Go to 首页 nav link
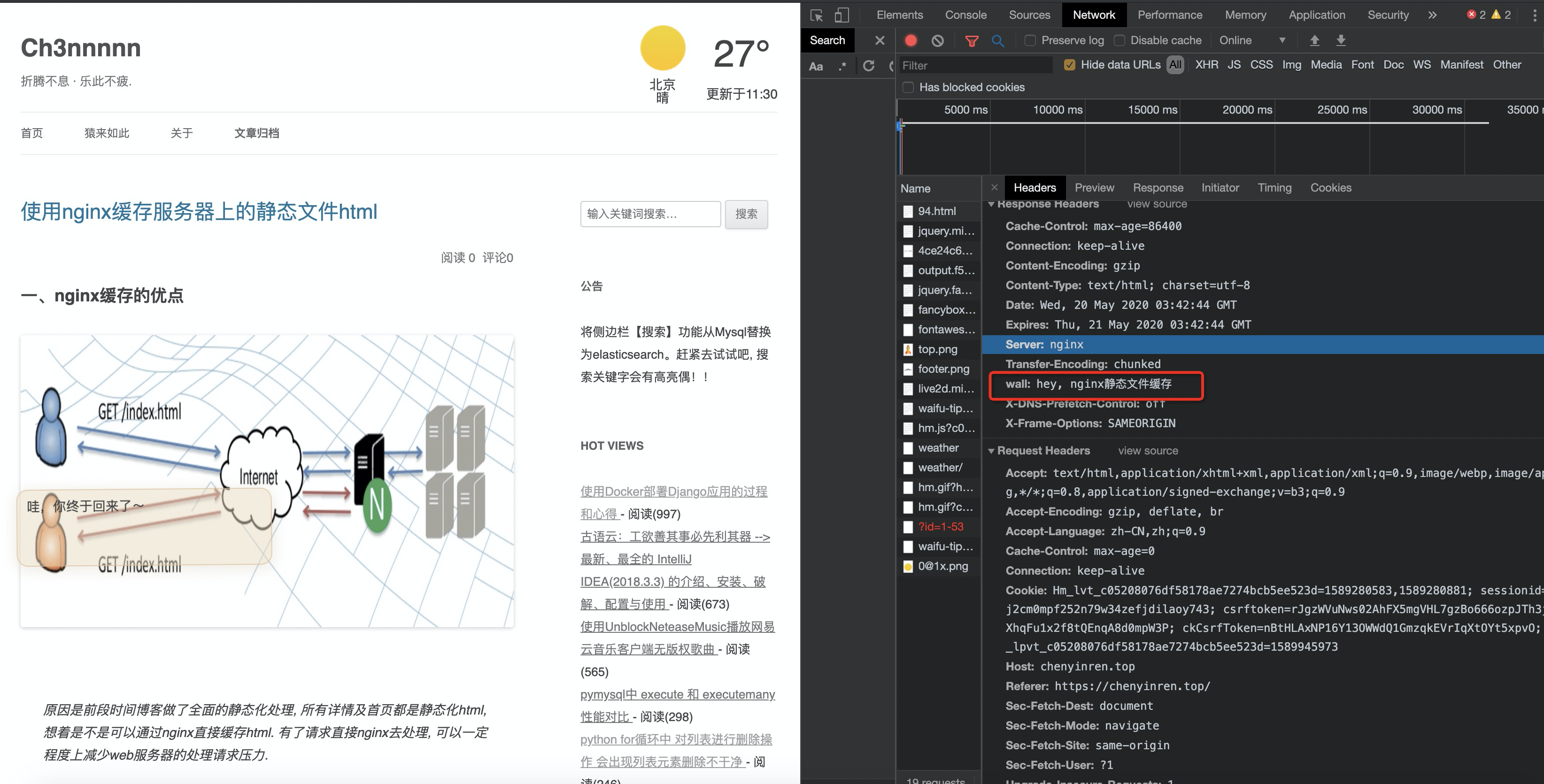Viewport: 1544px width, 784px height. tap(32, 133)
